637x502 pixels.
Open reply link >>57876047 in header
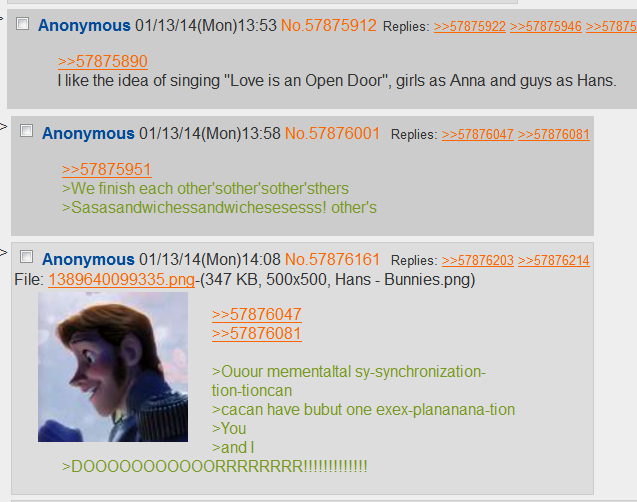(x=478, y=134)
